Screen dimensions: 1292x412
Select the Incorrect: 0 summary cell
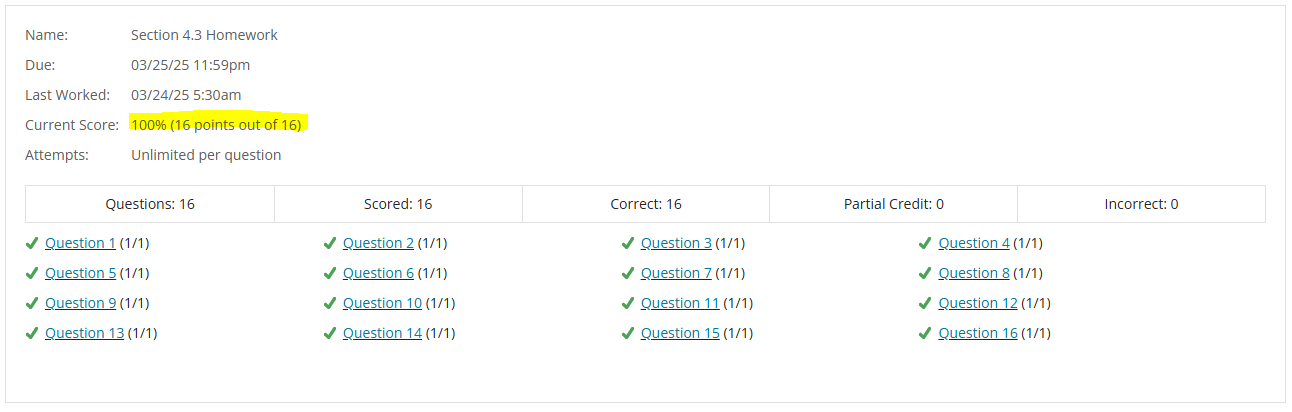pyautogui.click(x=1141, y=204)
